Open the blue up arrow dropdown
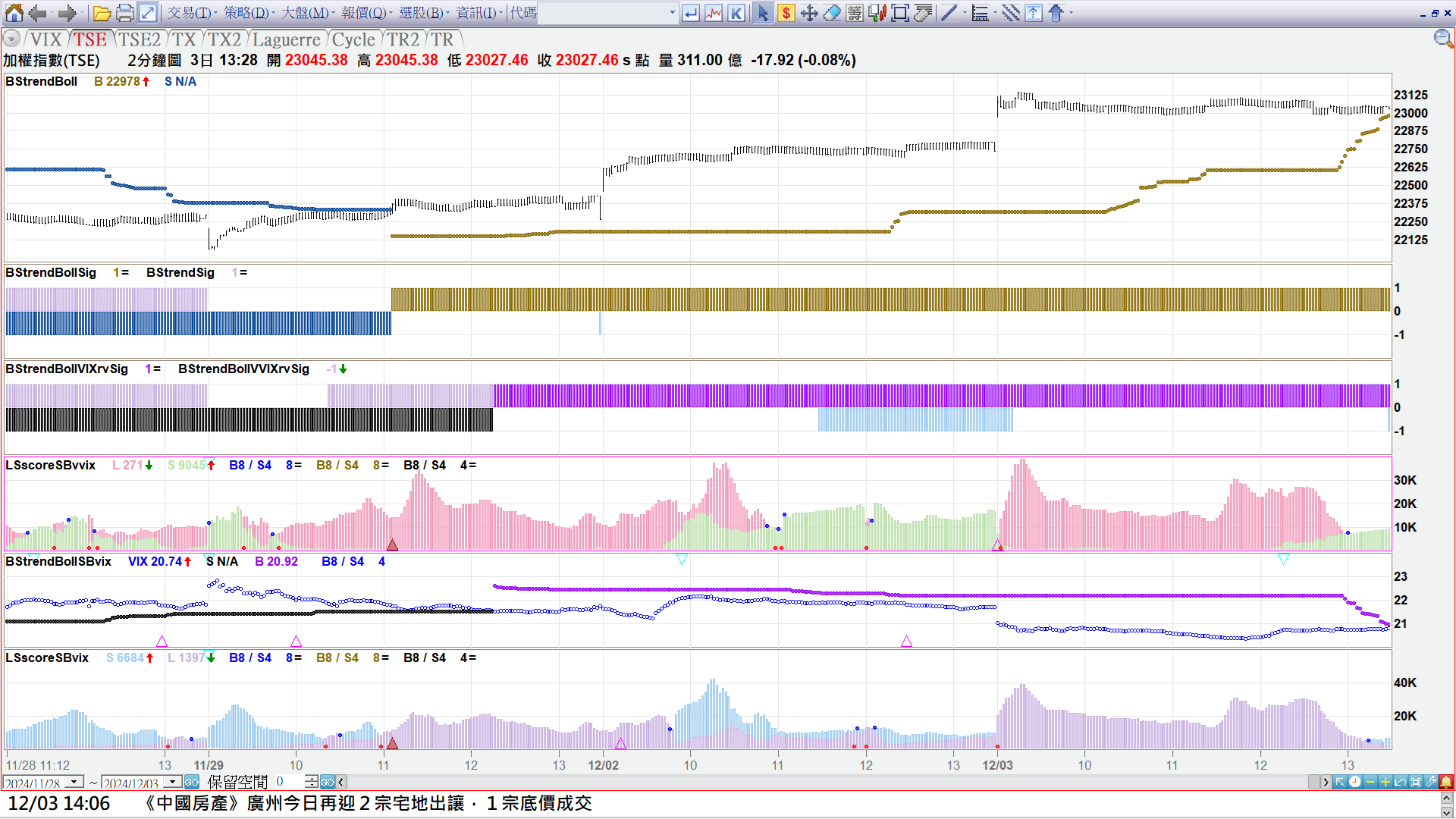The image size is (1456, 819). 1071,13
